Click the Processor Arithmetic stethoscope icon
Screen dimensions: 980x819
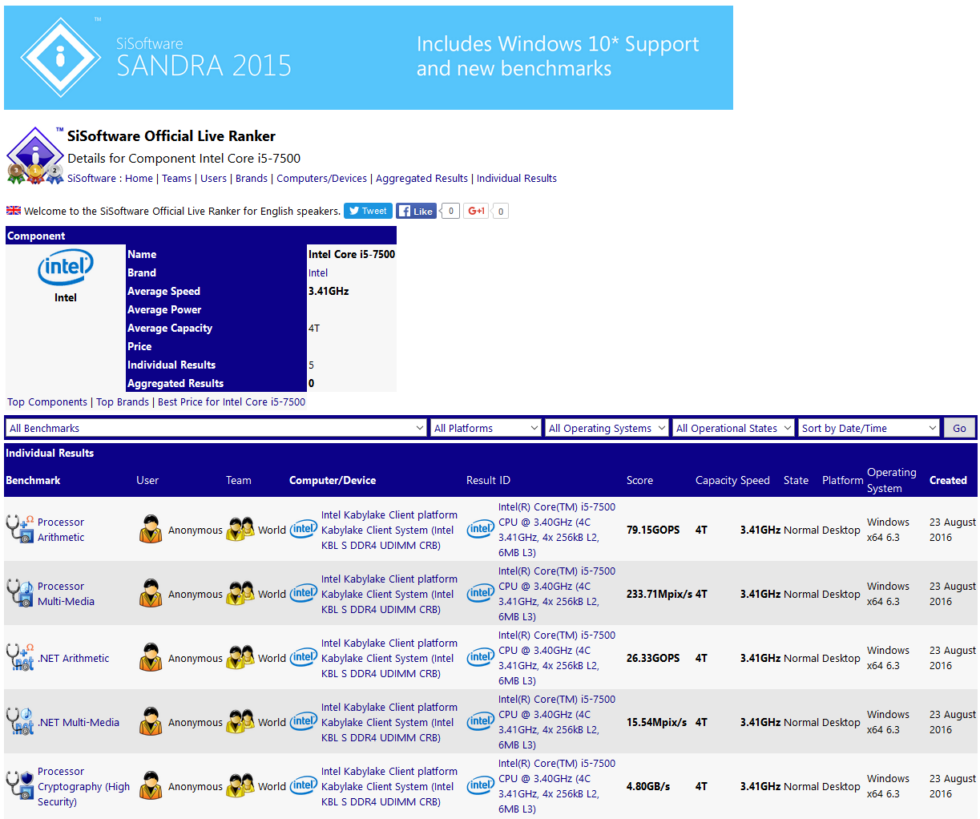coord(20,529)
